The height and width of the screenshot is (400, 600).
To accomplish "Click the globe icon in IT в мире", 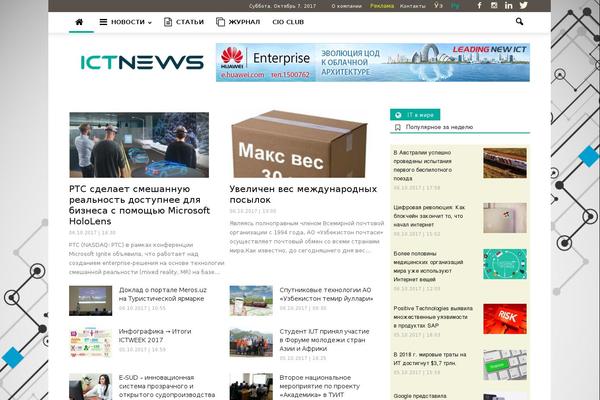I will click(x=398, y=115).
